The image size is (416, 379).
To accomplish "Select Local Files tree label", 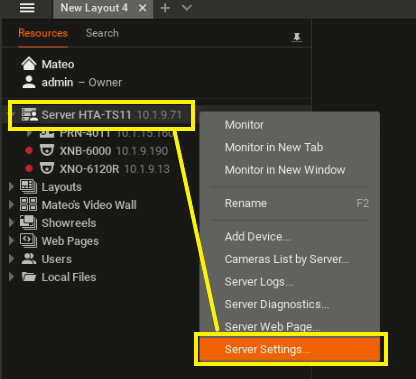I will [69, 277].
